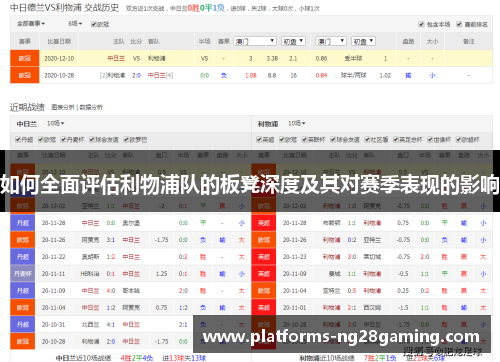The height and width of the screenshot is (362, 500).
Task: Toggle 球会友谊 checkbox under 中日兰
Action: point(92,139)
